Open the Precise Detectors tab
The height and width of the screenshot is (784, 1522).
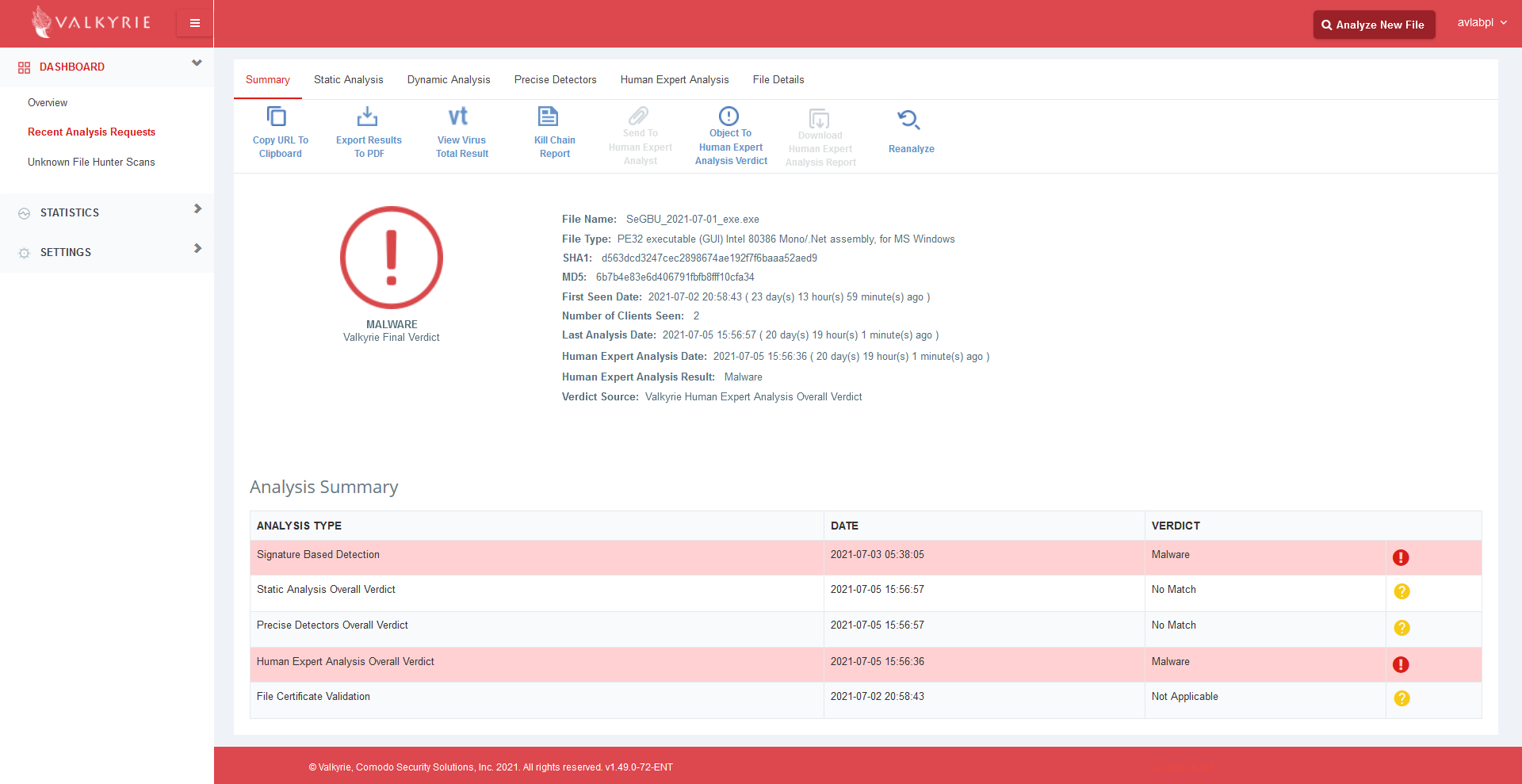coord(555,79)
